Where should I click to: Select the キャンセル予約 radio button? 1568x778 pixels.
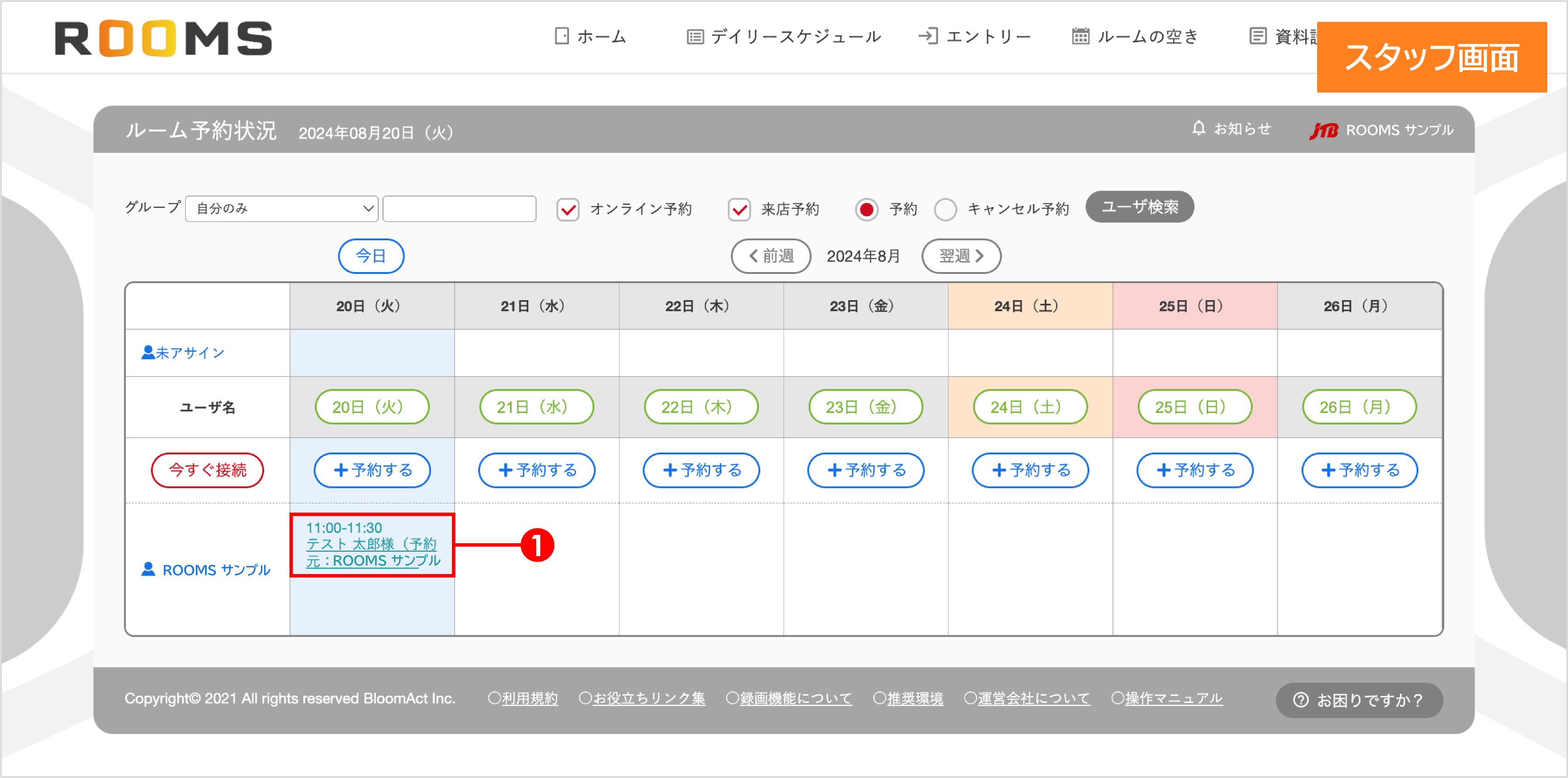[946, 209]
